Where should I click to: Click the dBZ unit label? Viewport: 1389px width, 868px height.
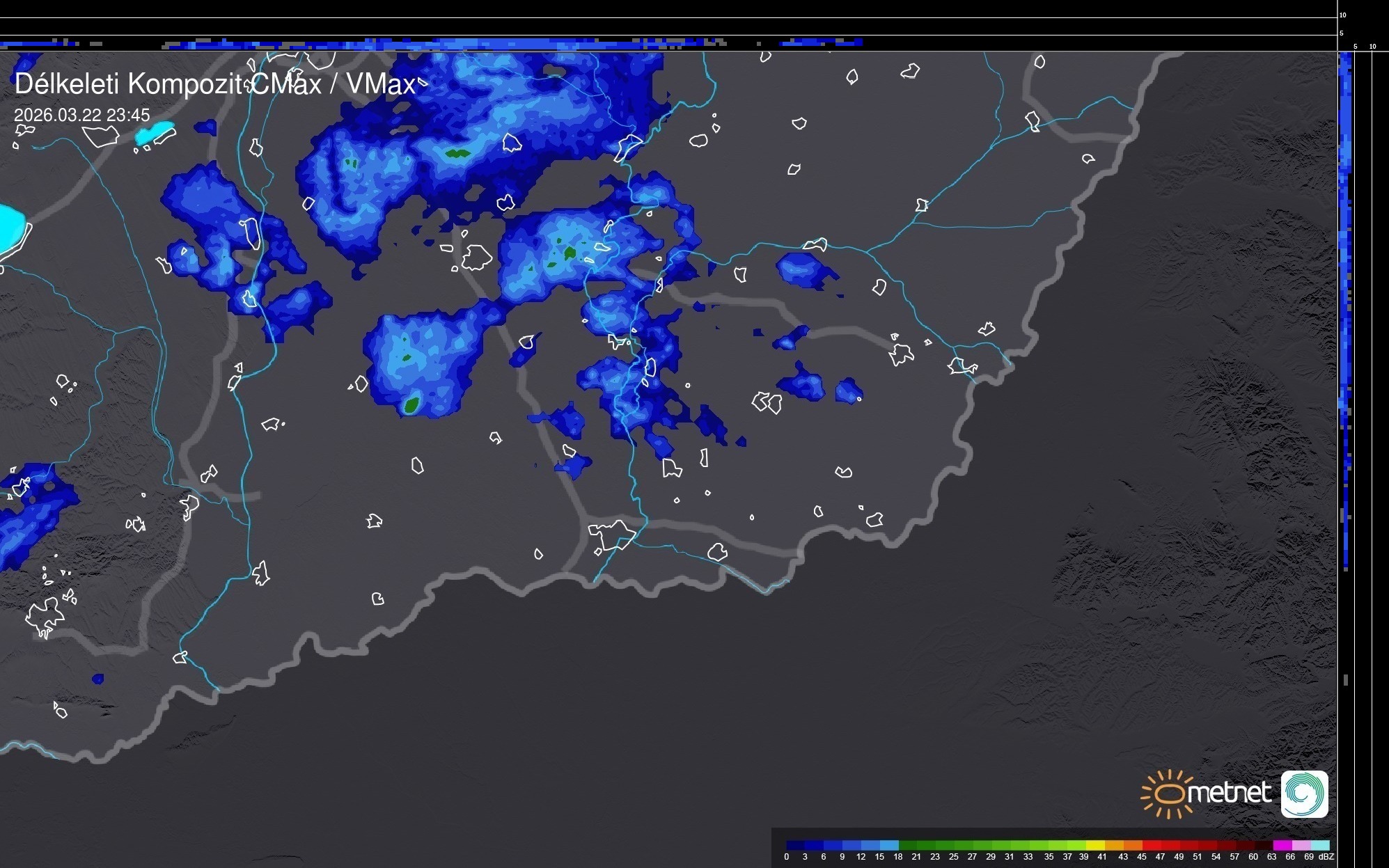tap(1326, 857)
